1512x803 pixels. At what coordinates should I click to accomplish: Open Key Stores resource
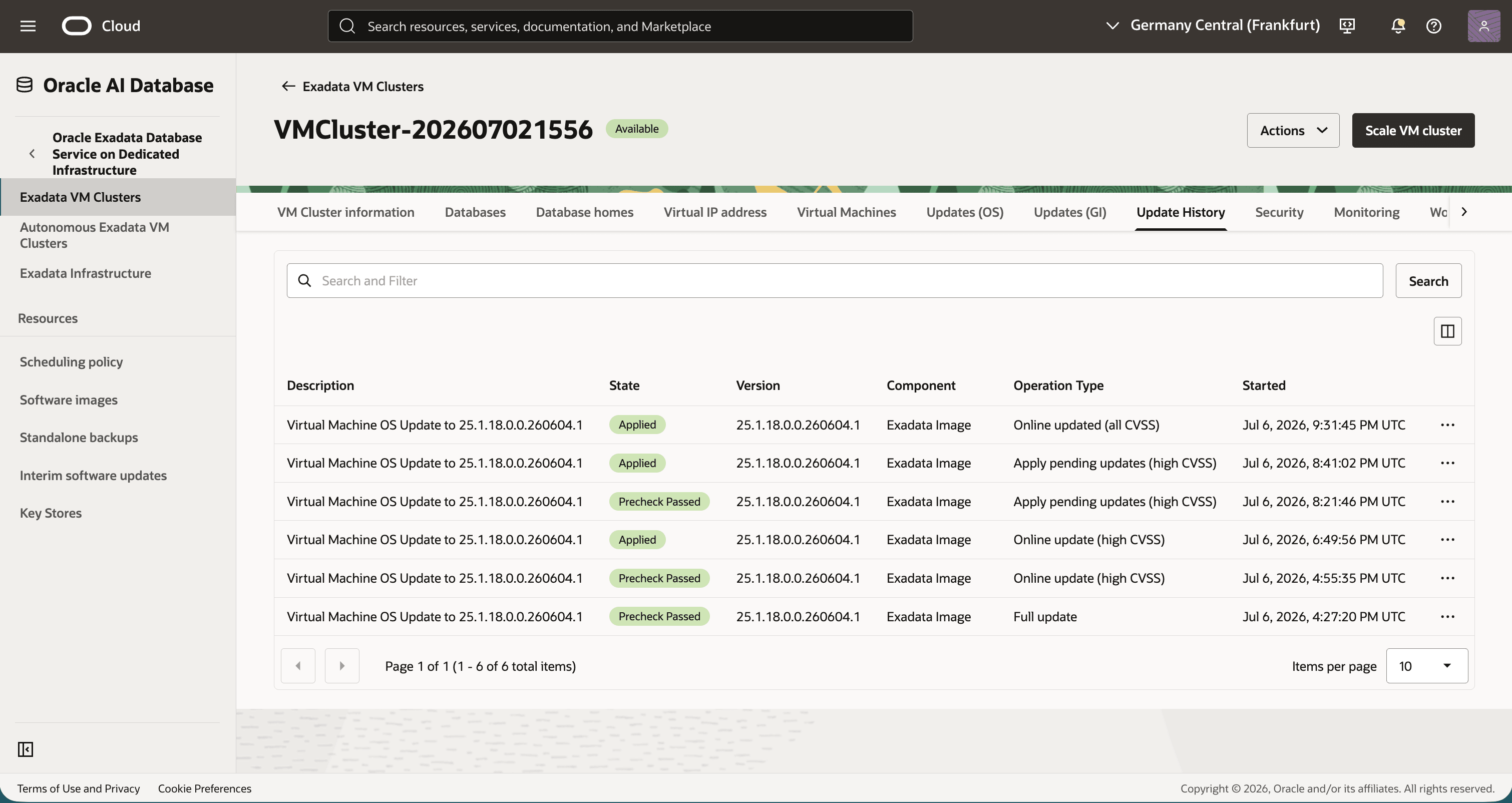tap(51, 513)
